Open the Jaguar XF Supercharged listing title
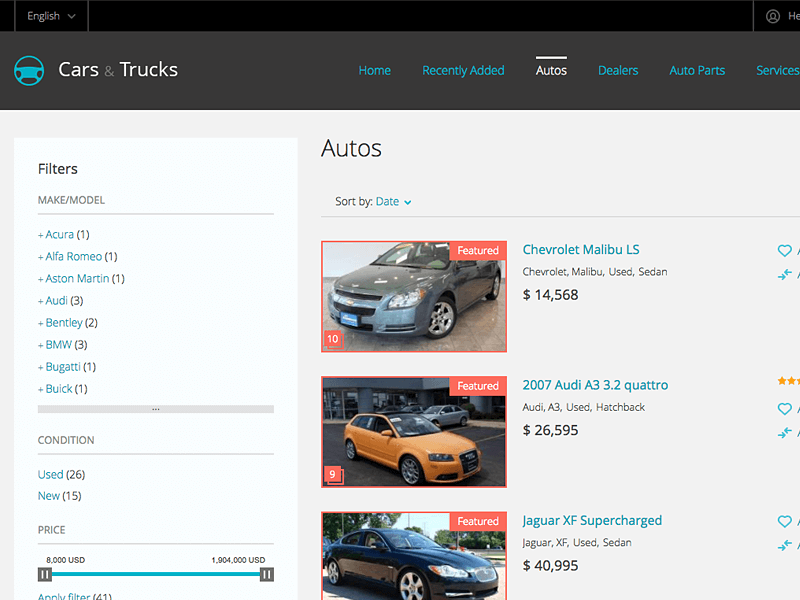Viewport: 800px width, 600px height. click(x=592, y=520)
